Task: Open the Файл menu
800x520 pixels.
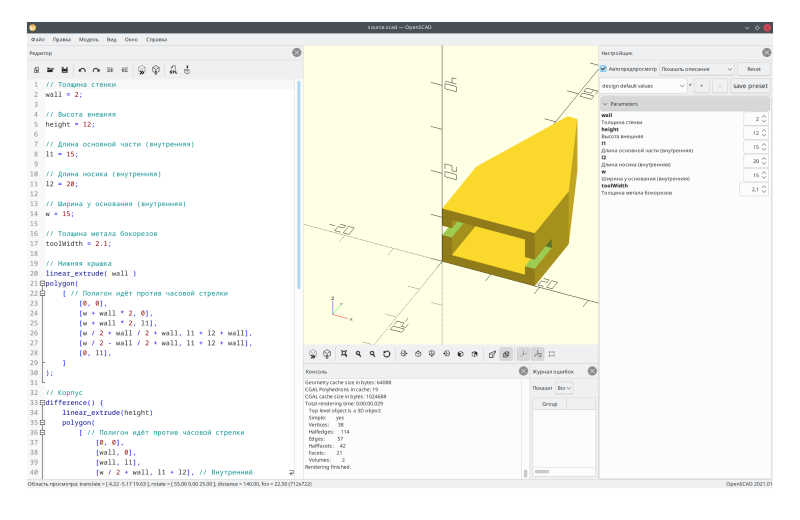Action: [37, 39]
